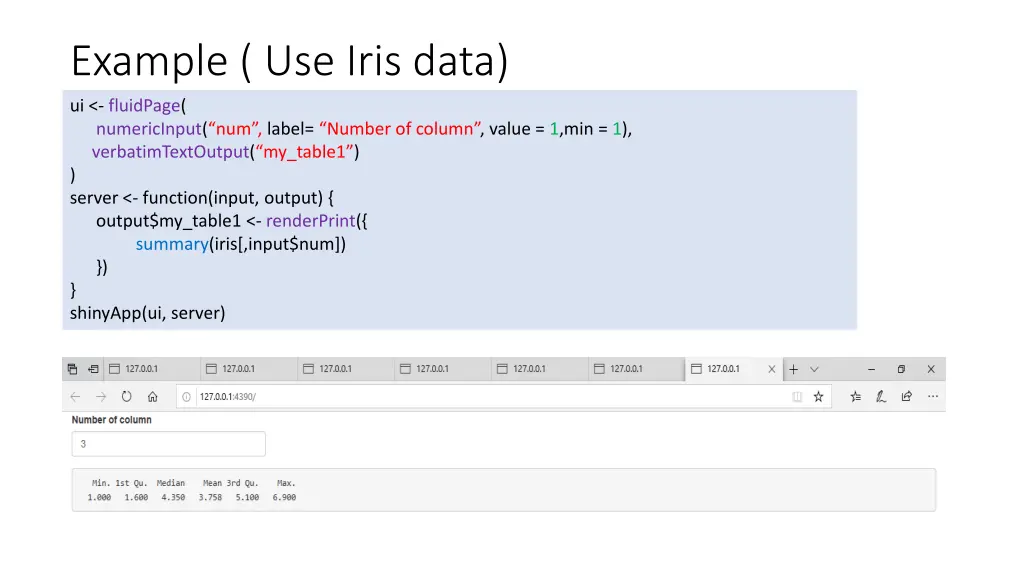Open the favorites hub icon

pos(856,396)
